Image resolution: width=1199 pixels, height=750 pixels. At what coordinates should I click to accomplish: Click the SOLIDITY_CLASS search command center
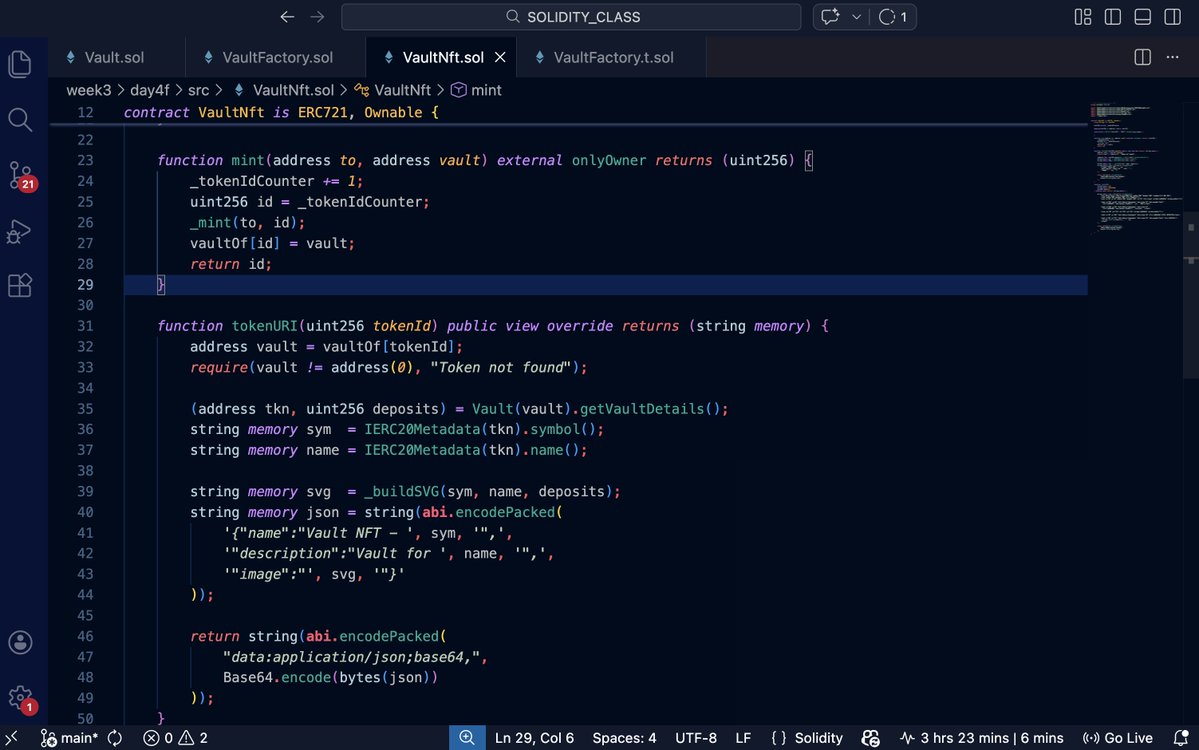(x=571, y=17)
